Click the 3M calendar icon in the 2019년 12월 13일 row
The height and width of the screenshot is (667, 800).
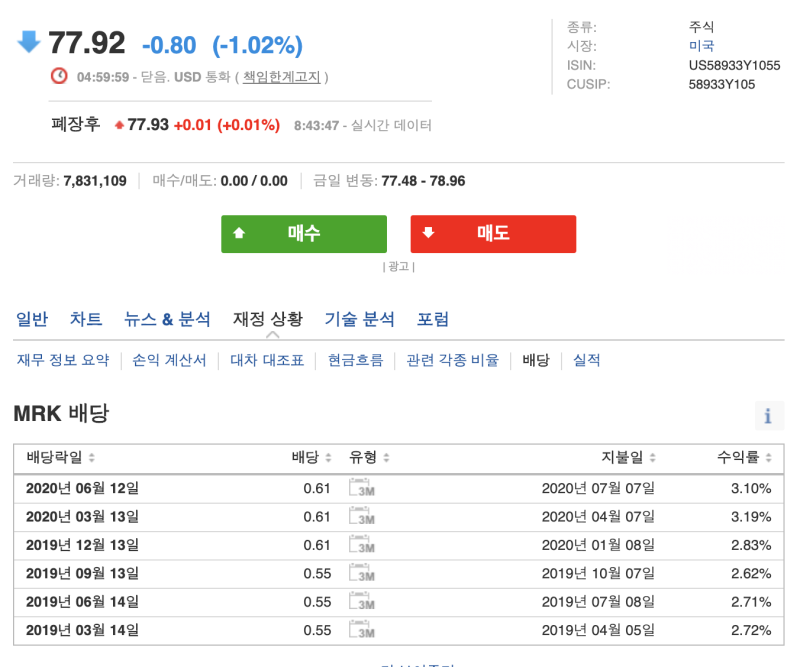[x=362, y=544]
